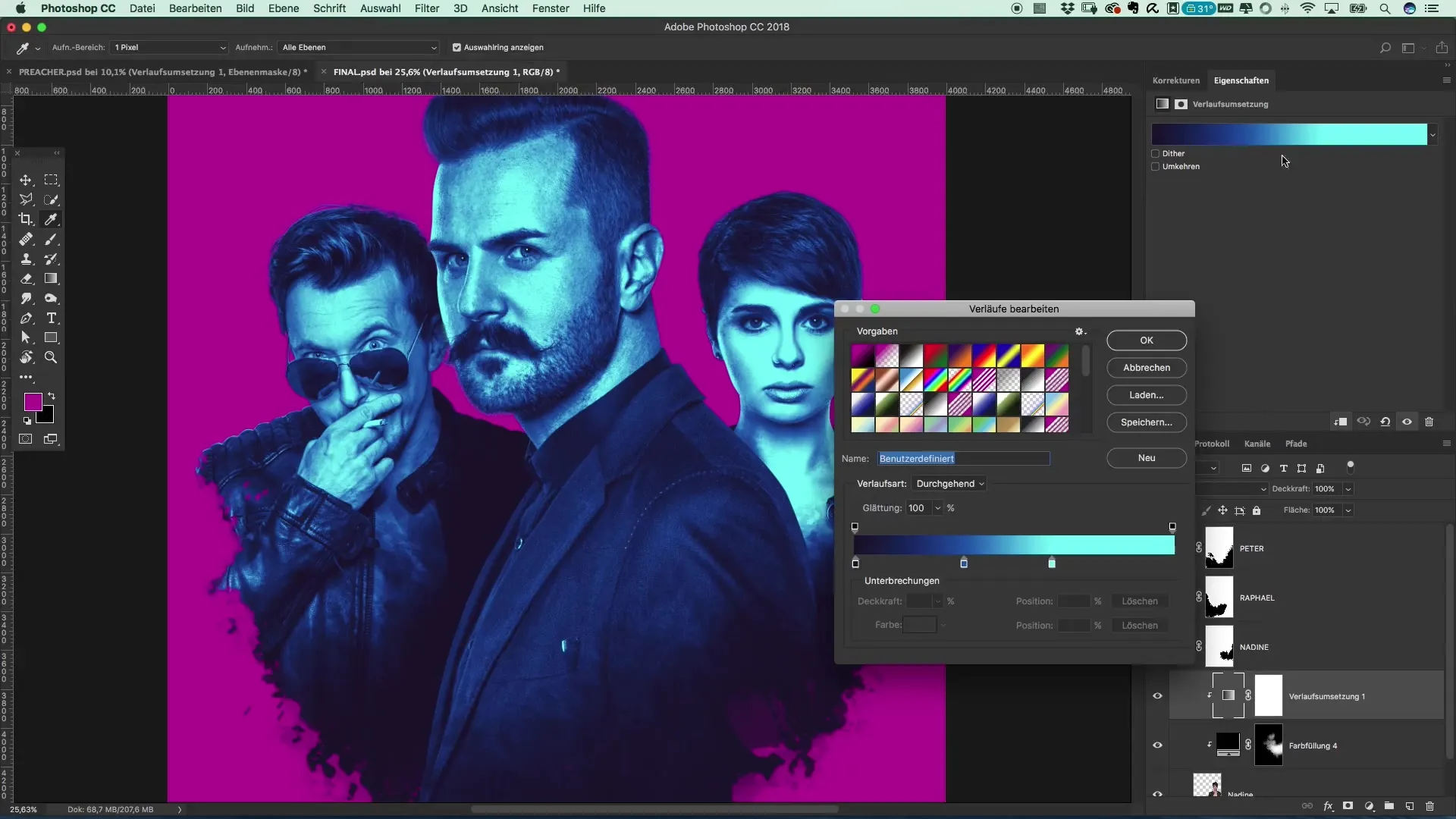The width and height of the screenshot is (1456, 819).
Task: Click the Speichern... button
Action: click(x=1147, y=422)
